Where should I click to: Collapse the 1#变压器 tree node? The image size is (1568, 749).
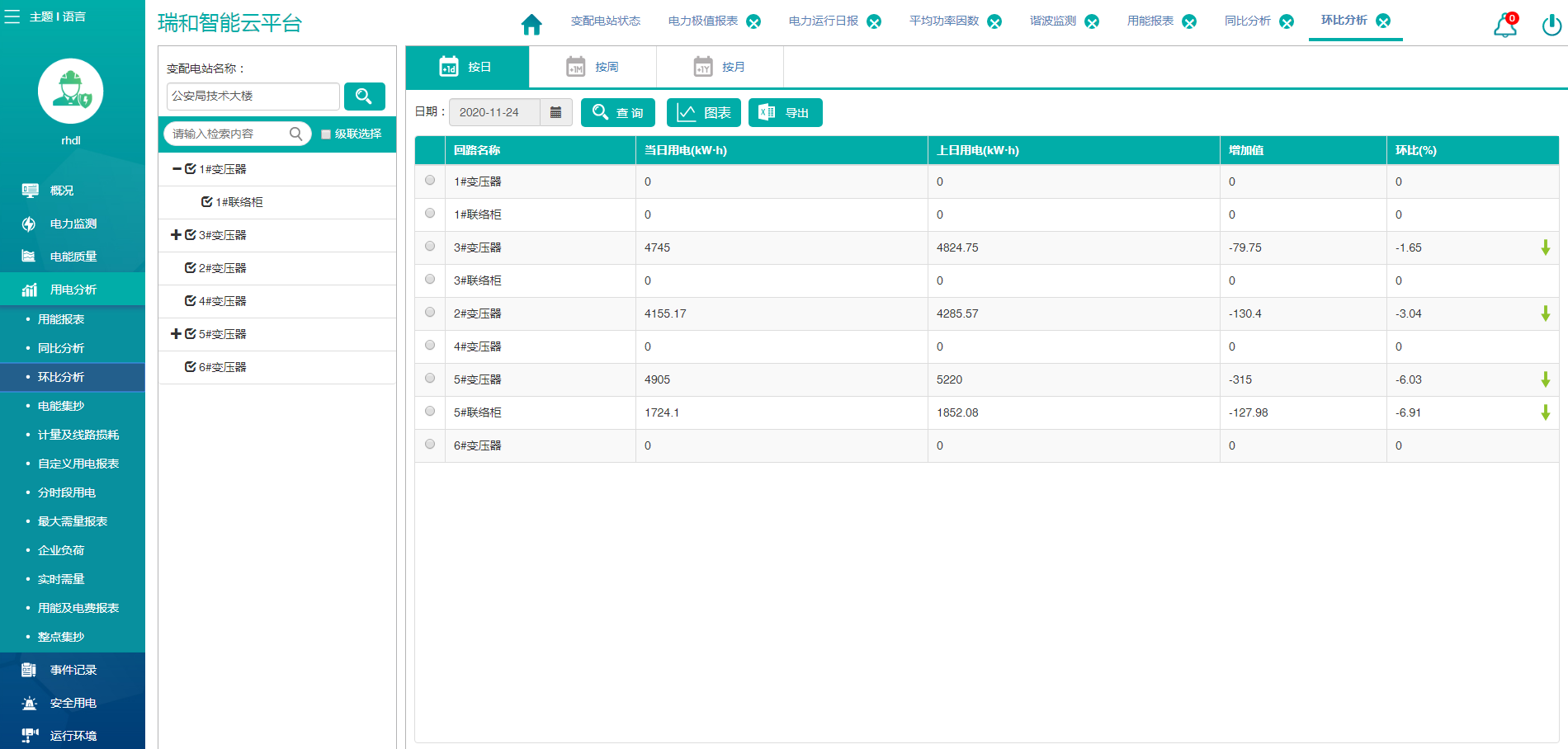click(x=177, y=169)
